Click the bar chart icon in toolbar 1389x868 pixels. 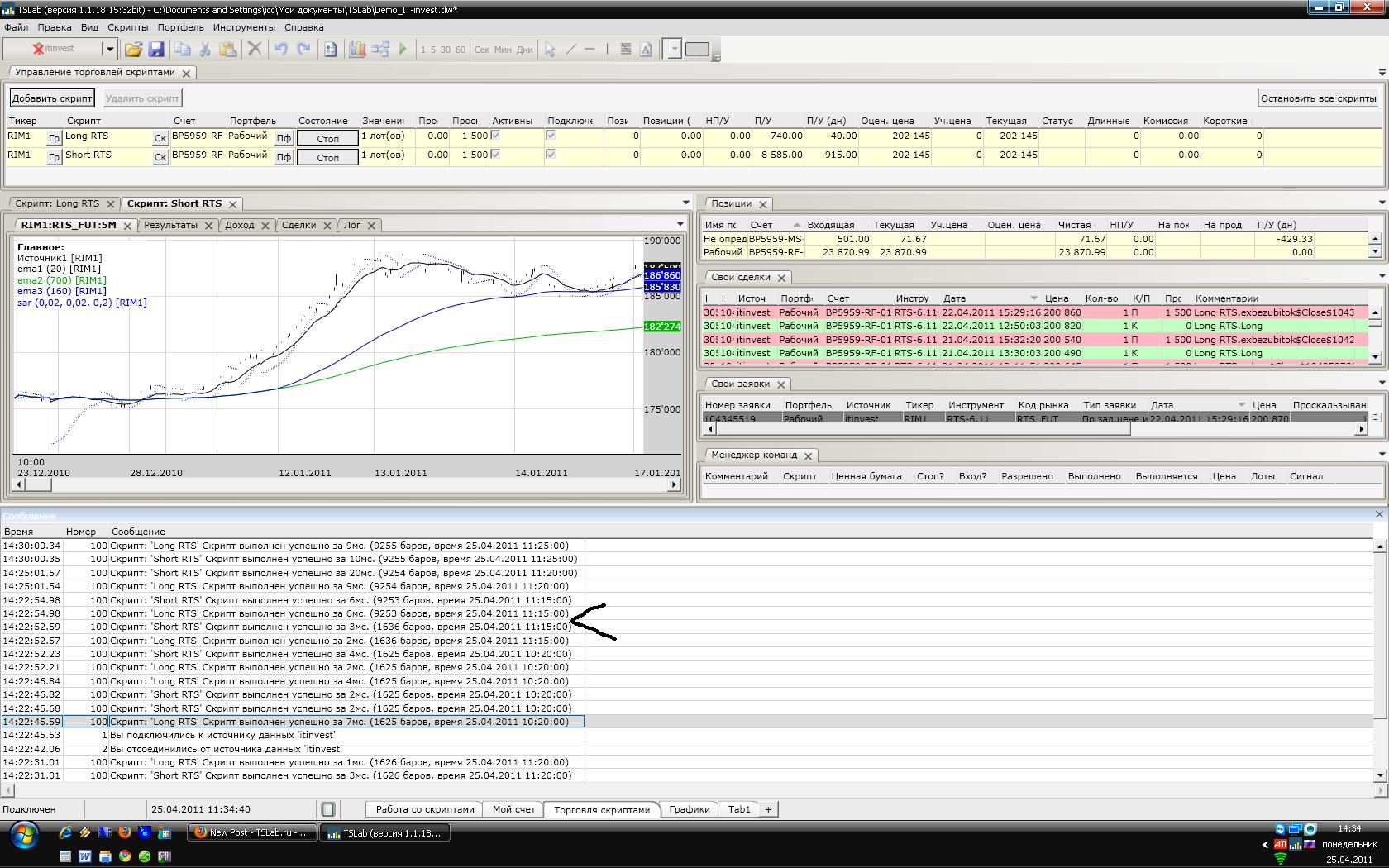357,50
